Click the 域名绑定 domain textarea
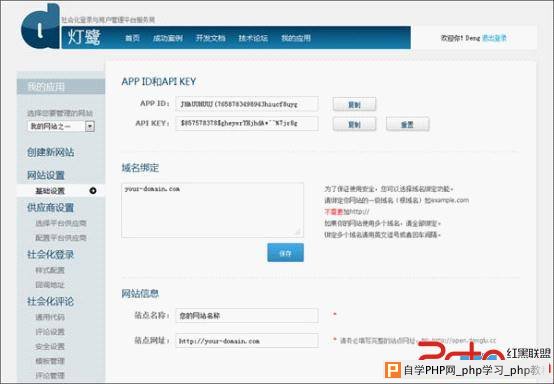This screenshot has width=554, height=384. pyautogui.click(x=212, y=210)
